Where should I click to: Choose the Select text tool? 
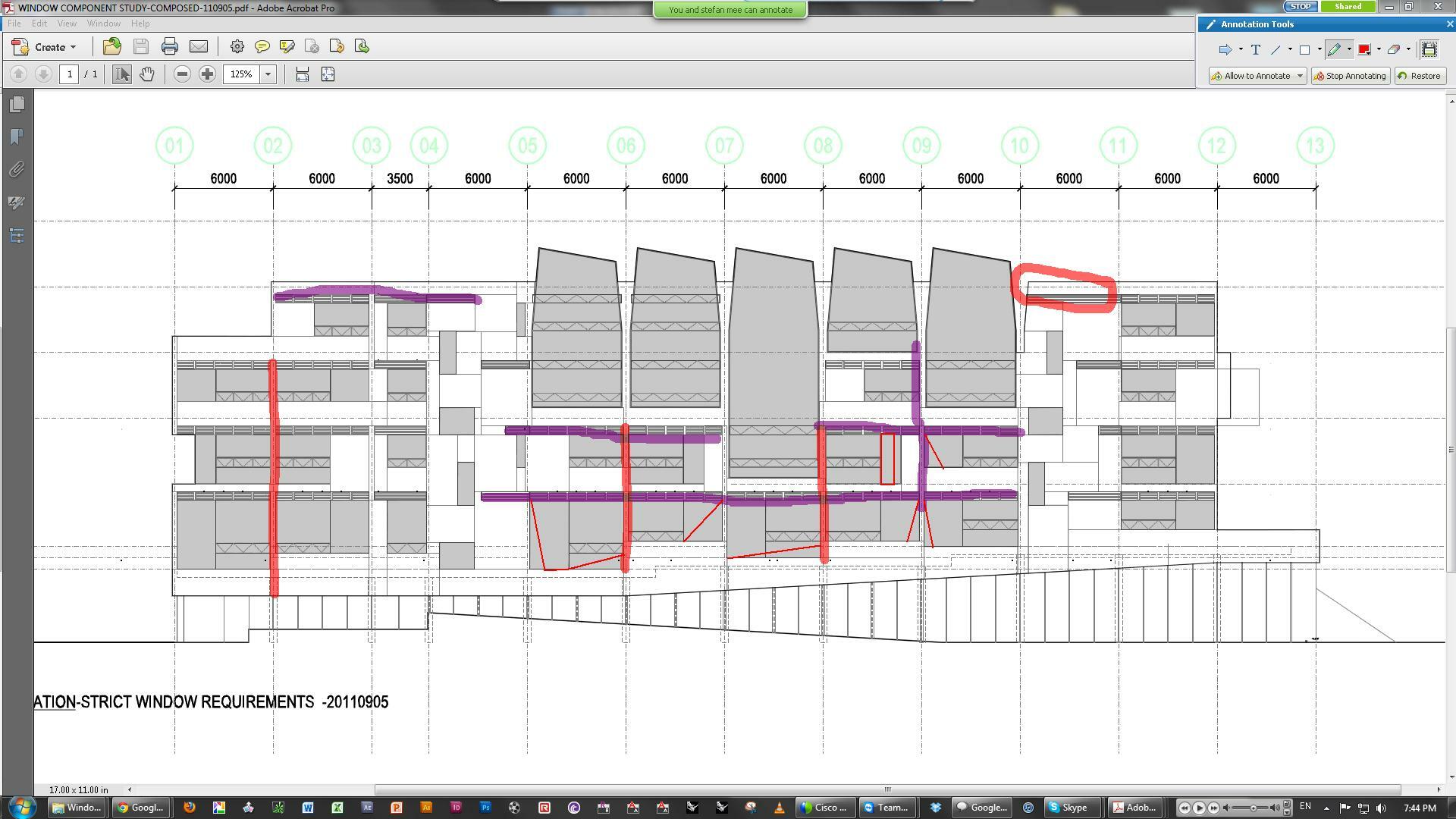122,74
